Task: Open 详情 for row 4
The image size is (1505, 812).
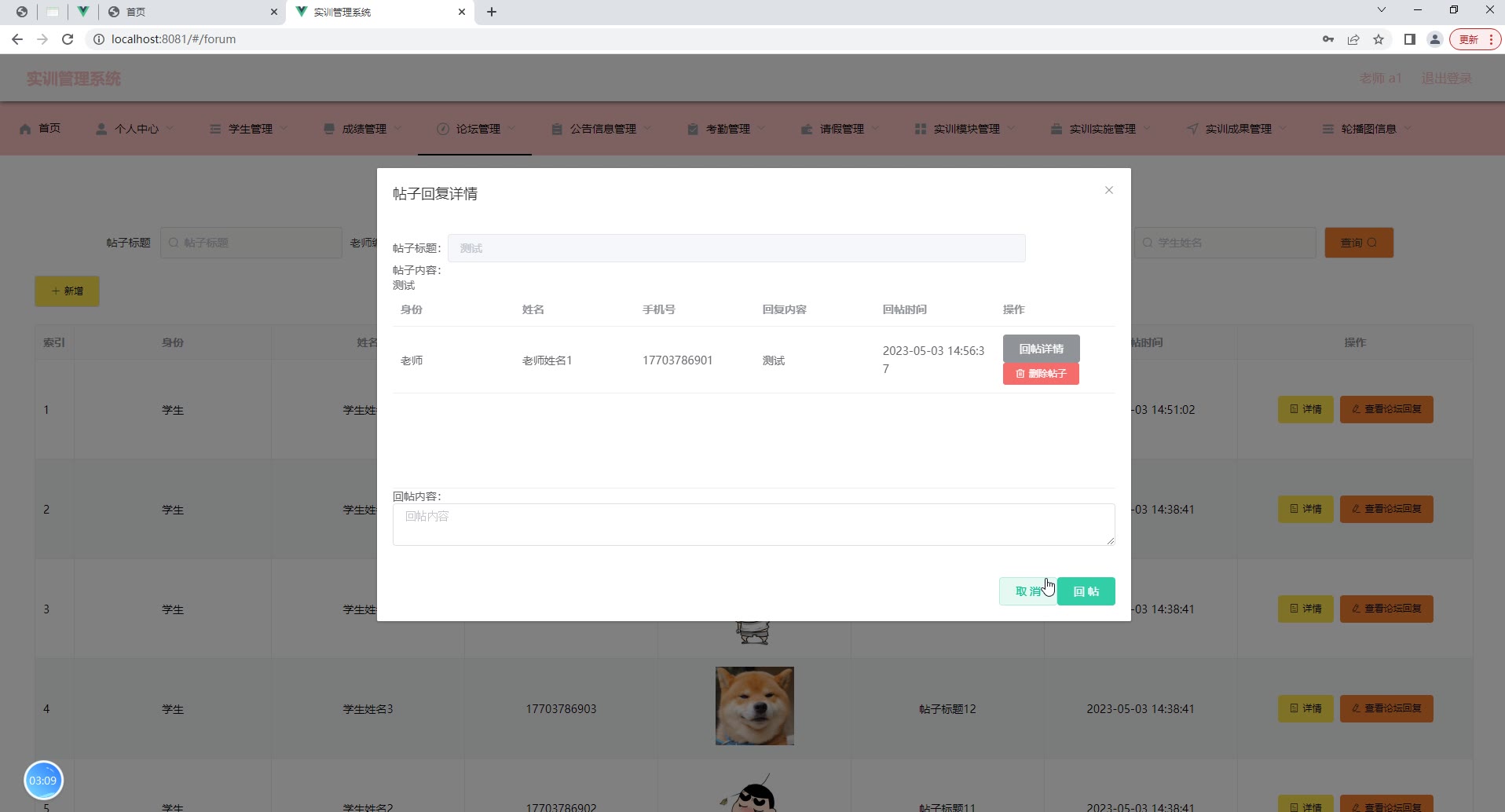Action: pyautogui.click(x=1305, y=708)
